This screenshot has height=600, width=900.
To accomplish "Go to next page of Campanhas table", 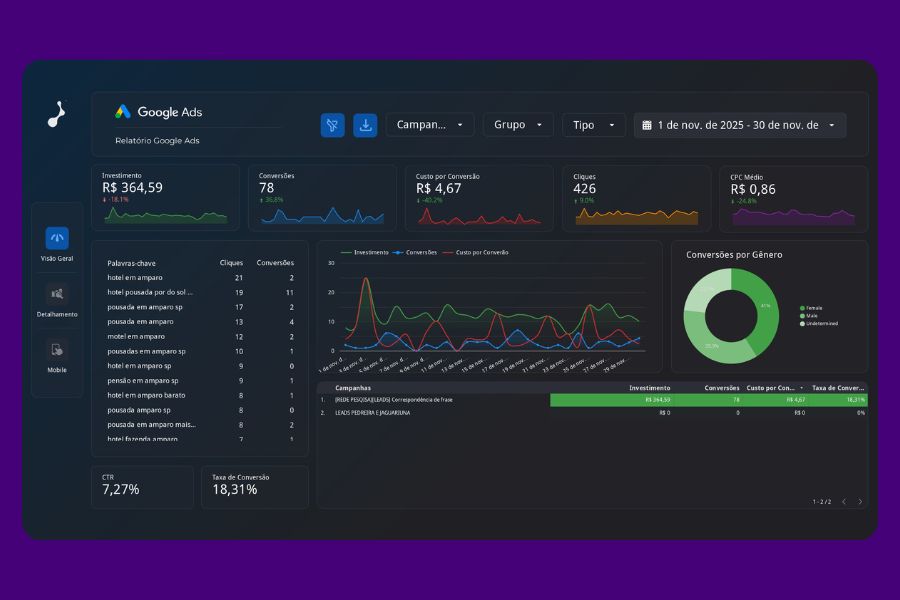I will (x=860, y=502).
